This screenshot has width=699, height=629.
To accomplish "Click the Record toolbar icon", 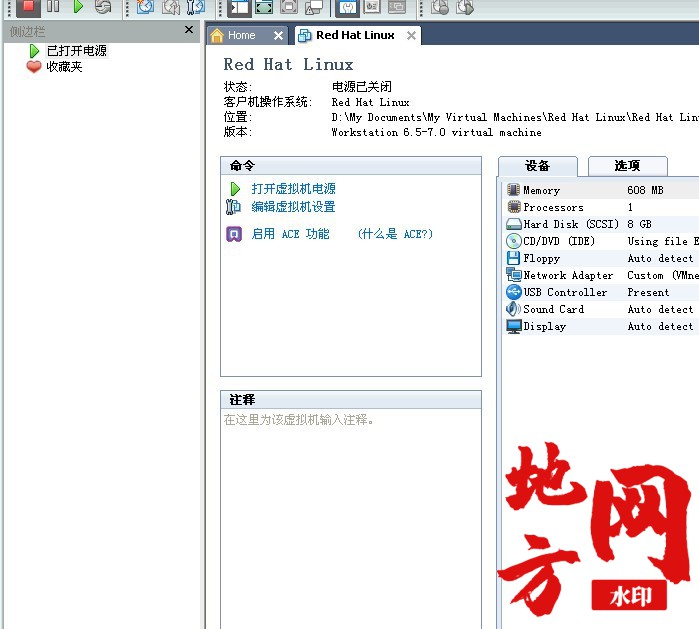I will click(440, 6).
